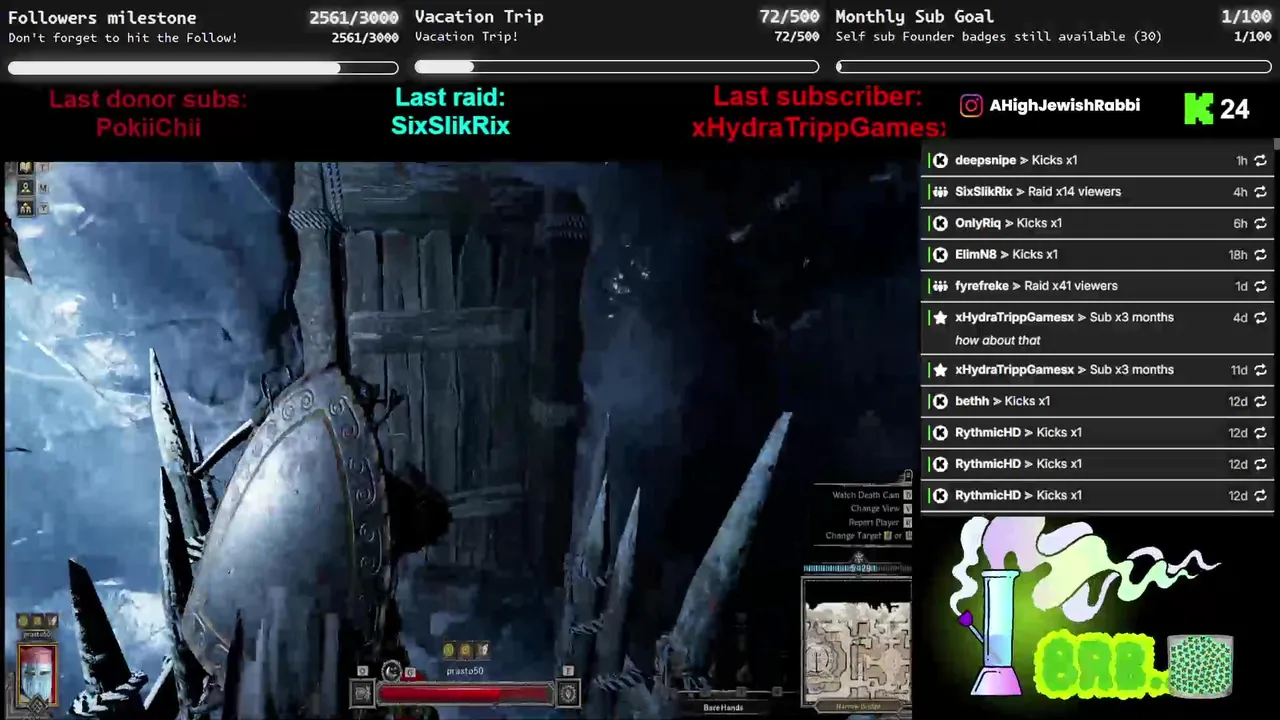Click the xHydraTrippGames last subscriber name
This screenshot has width=1280, height=720.
coord(818,128)
